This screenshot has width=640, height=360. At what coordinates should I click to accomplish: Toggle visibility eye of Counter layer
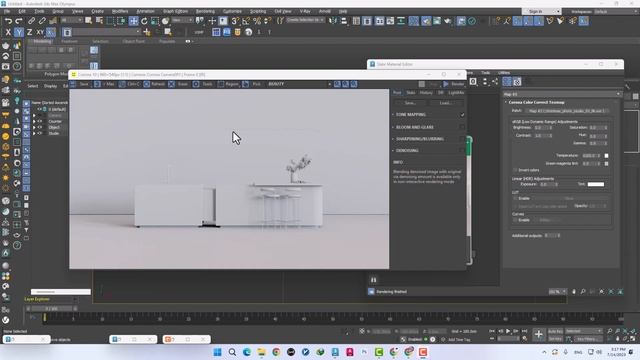tap(40, 121)
